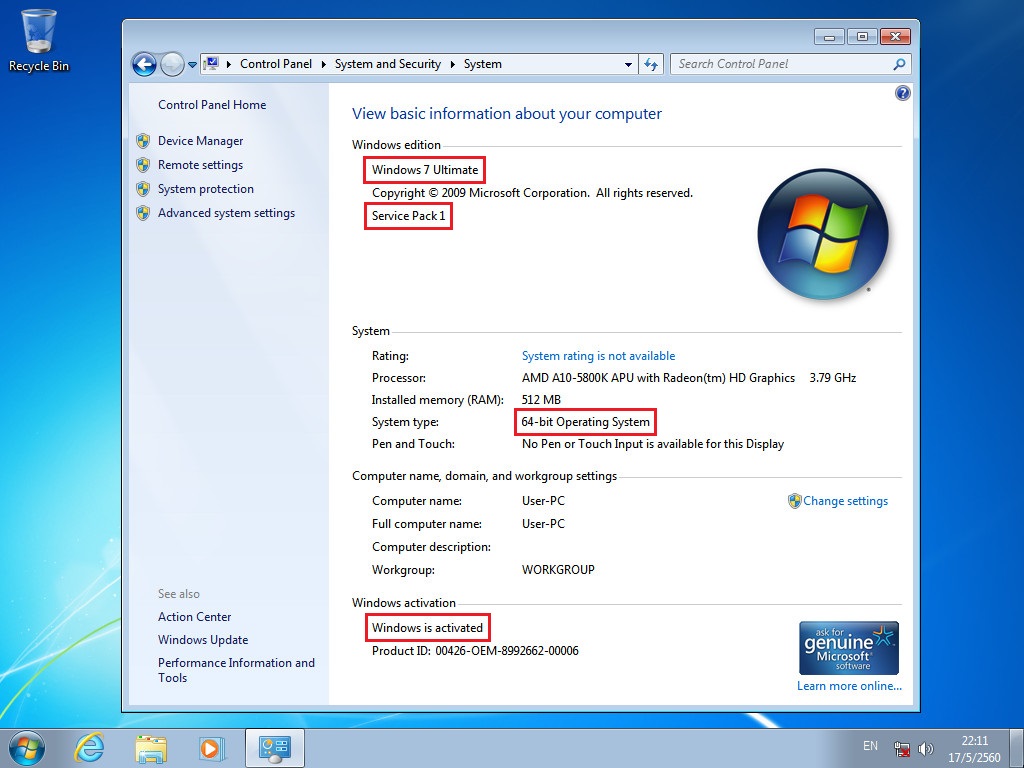Click the Windows 7 Ultimate edition text
This screenshot has width=1024, height=768.
click(x=425, y=170)
